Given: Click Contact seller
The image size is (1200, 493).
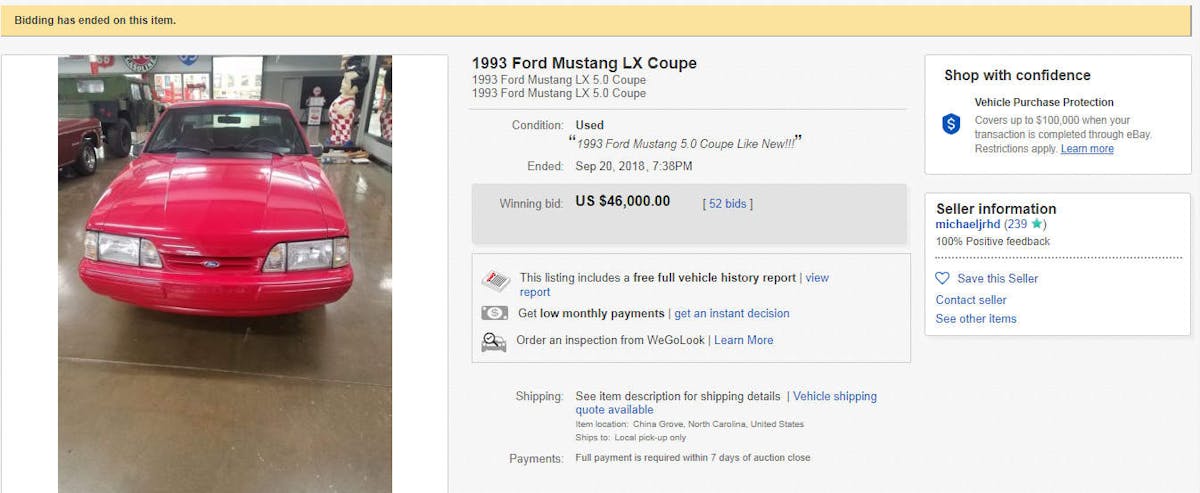Looking at the screenshot, I should point(971,300).
